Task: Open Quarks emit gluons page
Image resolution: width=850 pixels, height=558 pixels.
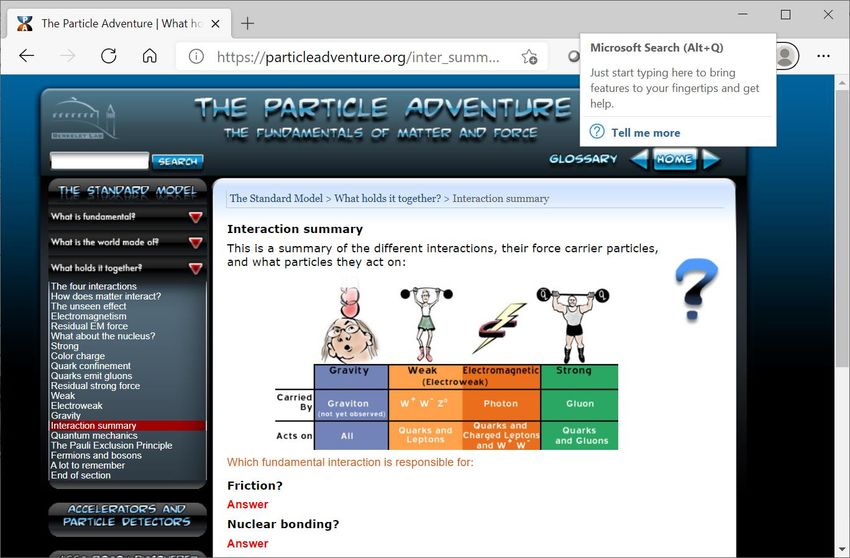Action: (x=91, y=376)
